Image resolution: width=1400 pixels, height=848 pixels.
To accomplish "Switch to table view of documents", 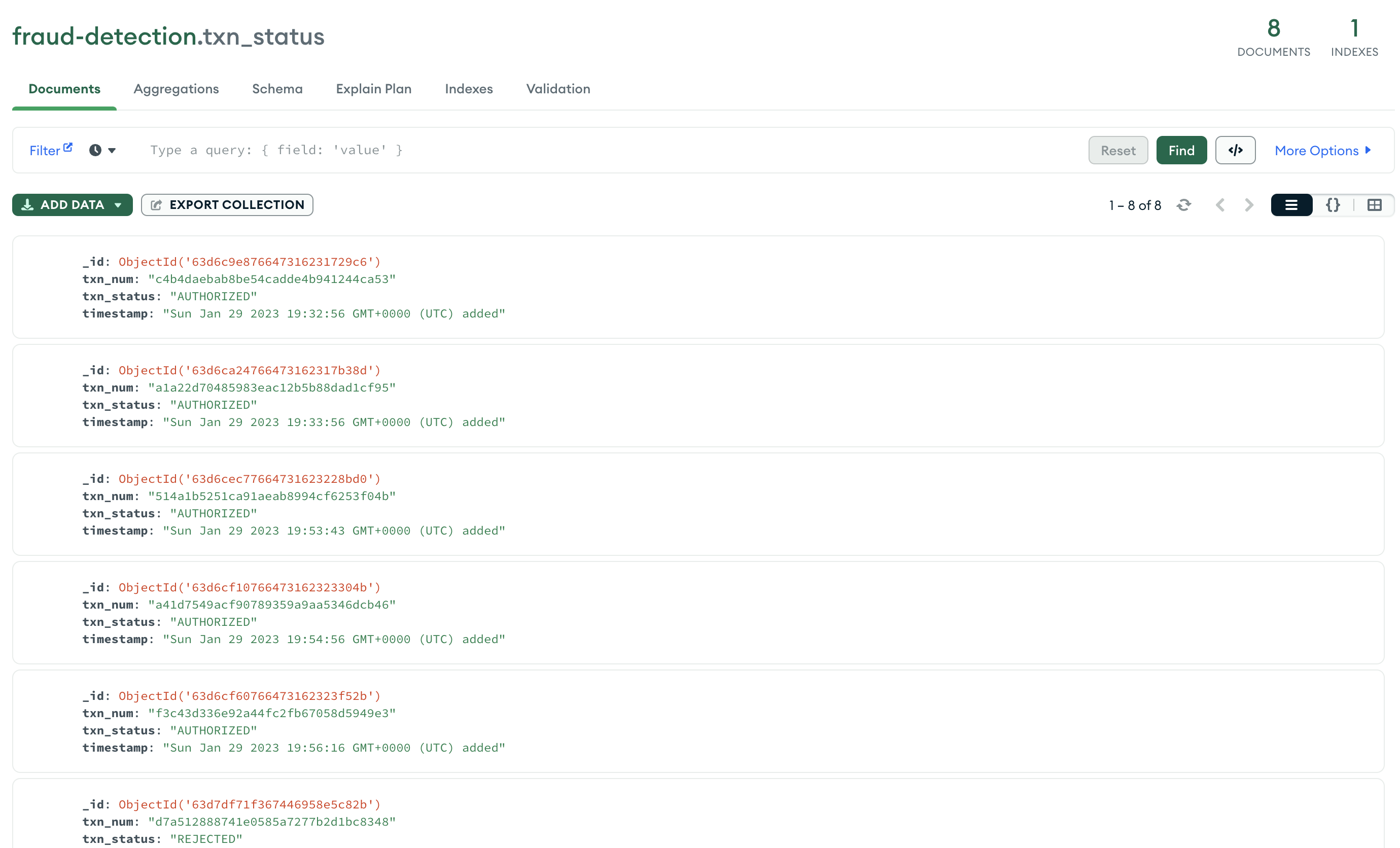I will click(x=1375, y=205).
